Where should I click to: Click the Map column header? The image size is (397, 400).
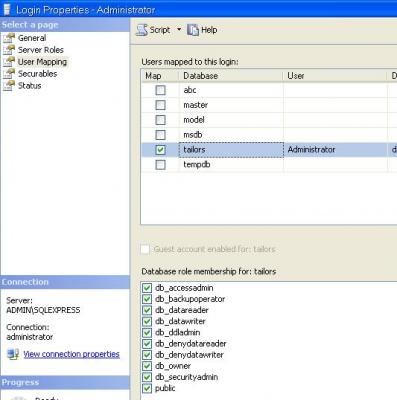pos(160,76)
